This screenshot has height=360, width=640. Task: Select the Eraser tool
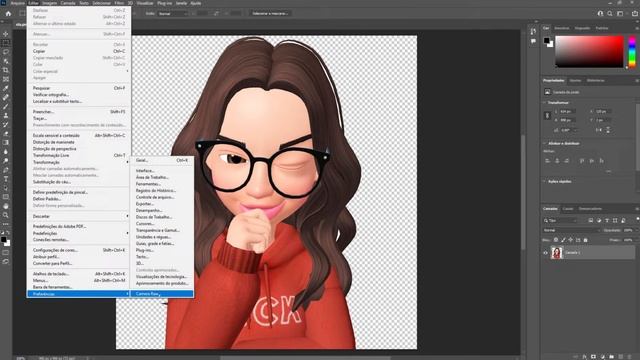6,133
